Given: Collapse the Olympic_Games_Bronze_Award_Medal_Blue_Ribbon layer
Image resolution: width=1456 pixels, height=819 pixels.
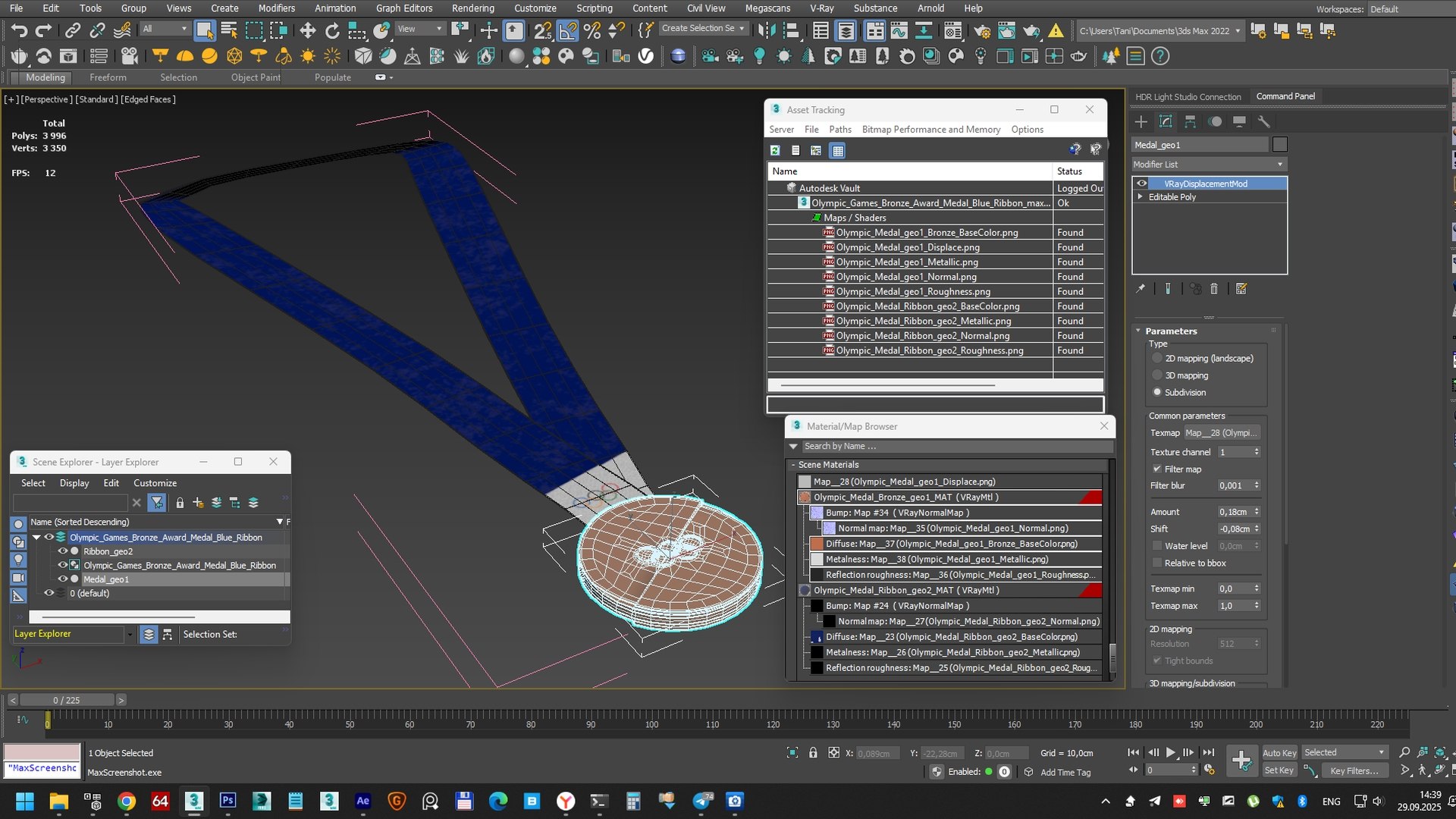Looking at the screenshot, I should [x=36, y=537].
